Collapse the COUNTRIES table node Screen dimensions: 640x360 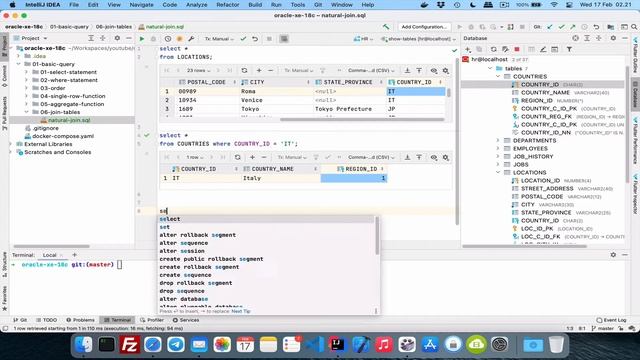tap(498, 76)
